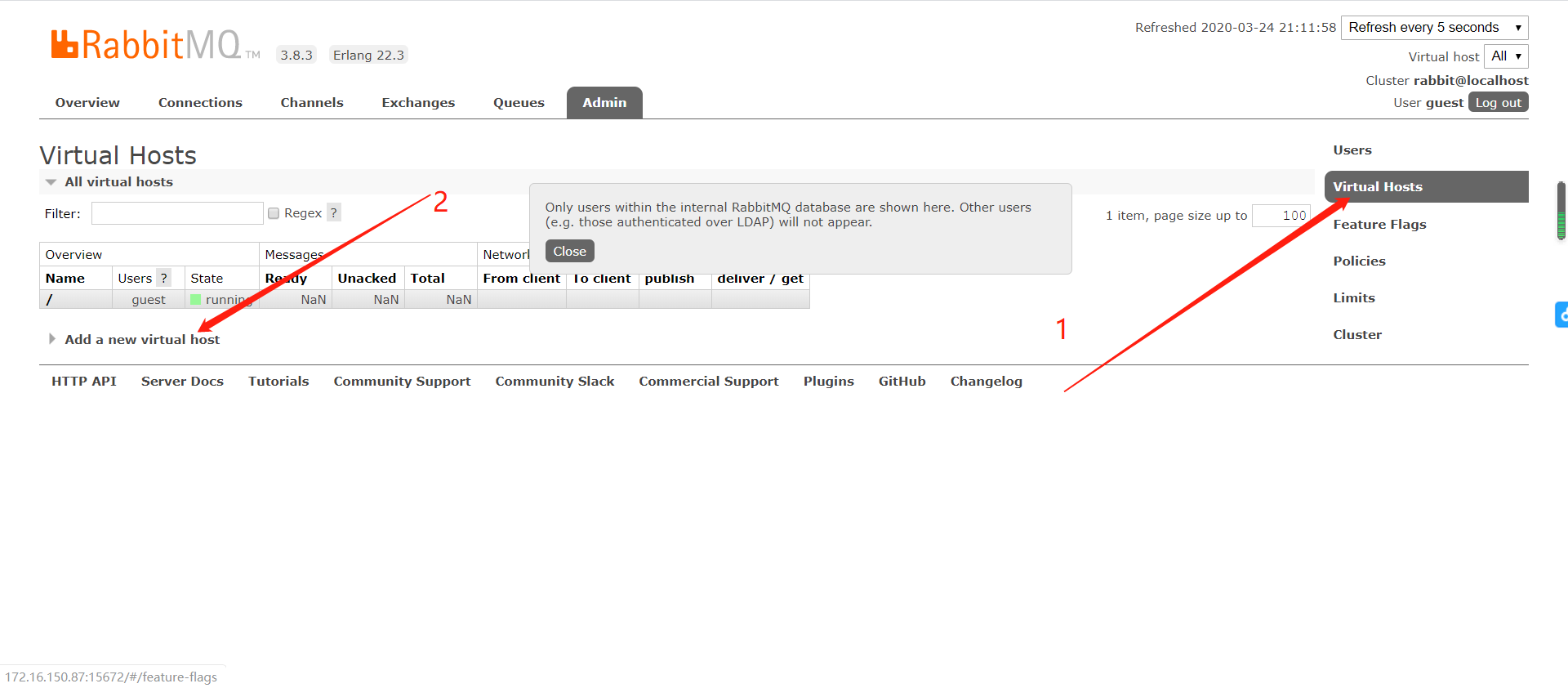Open the Server Docs link
1568x688 pixels.
coord(182,382)
